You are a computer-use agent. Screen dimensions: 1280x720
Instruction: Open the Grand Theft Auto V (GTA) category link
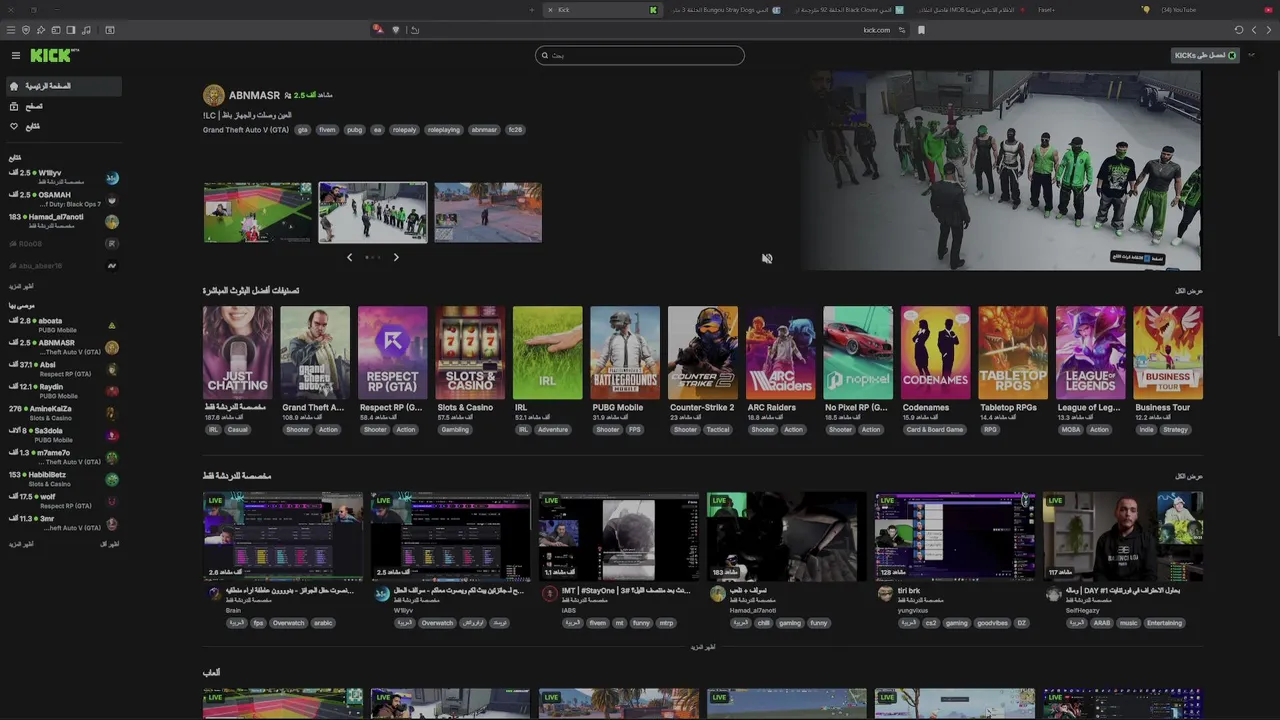click(x=246, y=130)
